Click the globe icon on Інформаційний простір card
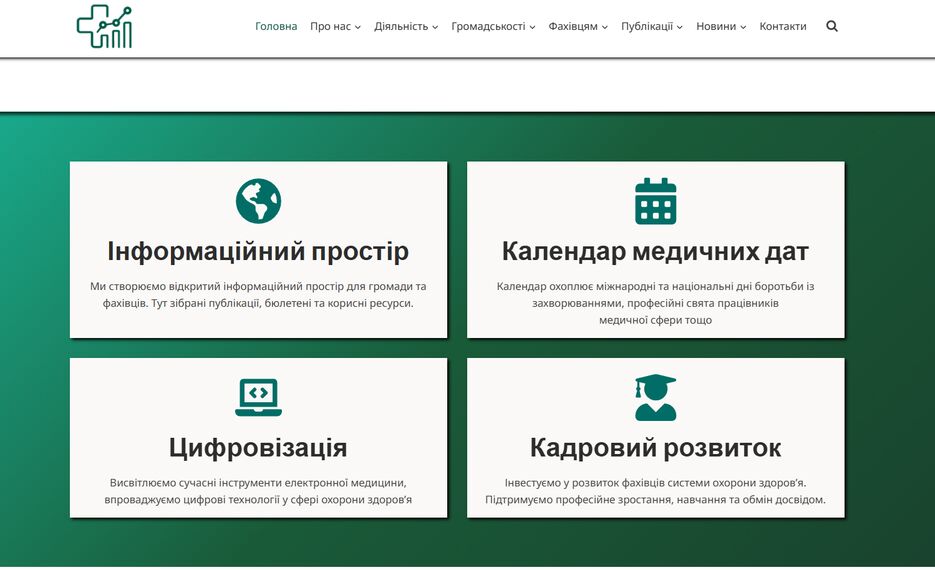This screenshot has width=935, height=570. 258,201
